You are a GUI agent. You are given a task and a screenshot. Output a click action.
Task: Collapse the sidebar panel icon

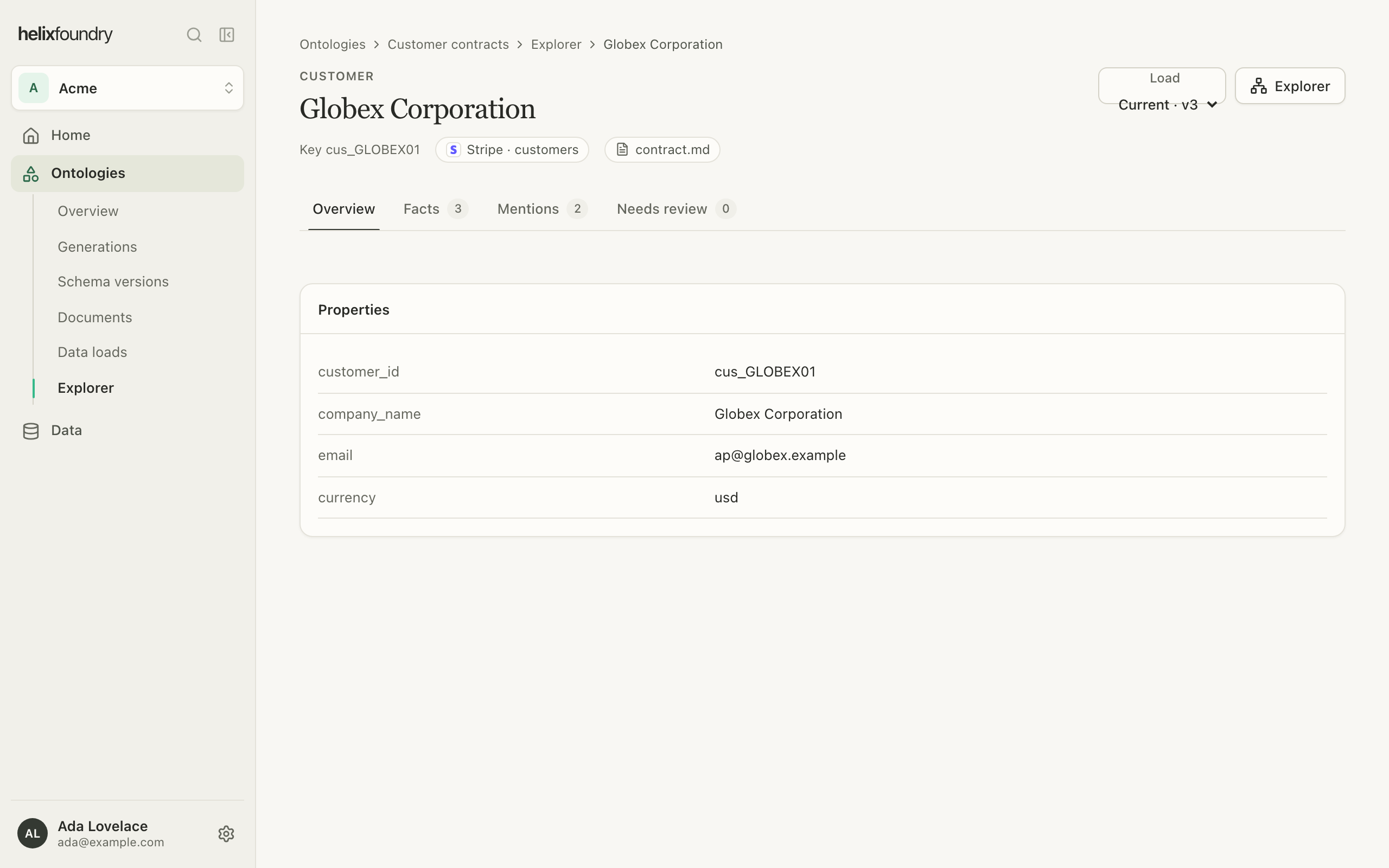coord(227,35)
